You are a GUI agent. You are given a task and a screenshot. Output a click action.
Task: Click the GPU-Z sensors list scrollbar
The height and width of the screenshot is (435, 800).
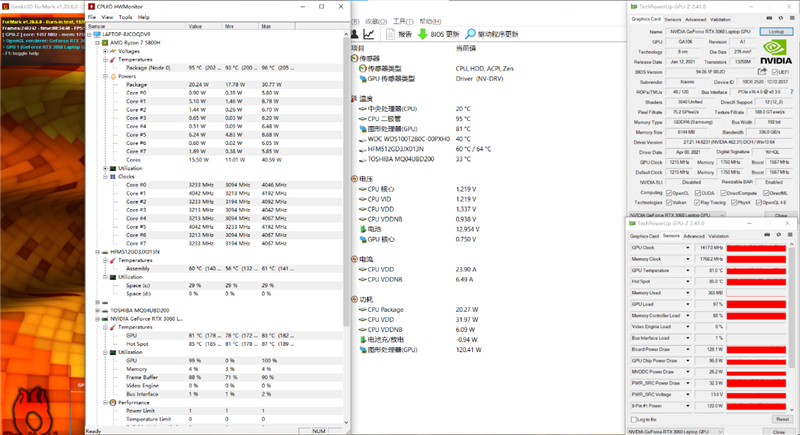click(792, 327)
